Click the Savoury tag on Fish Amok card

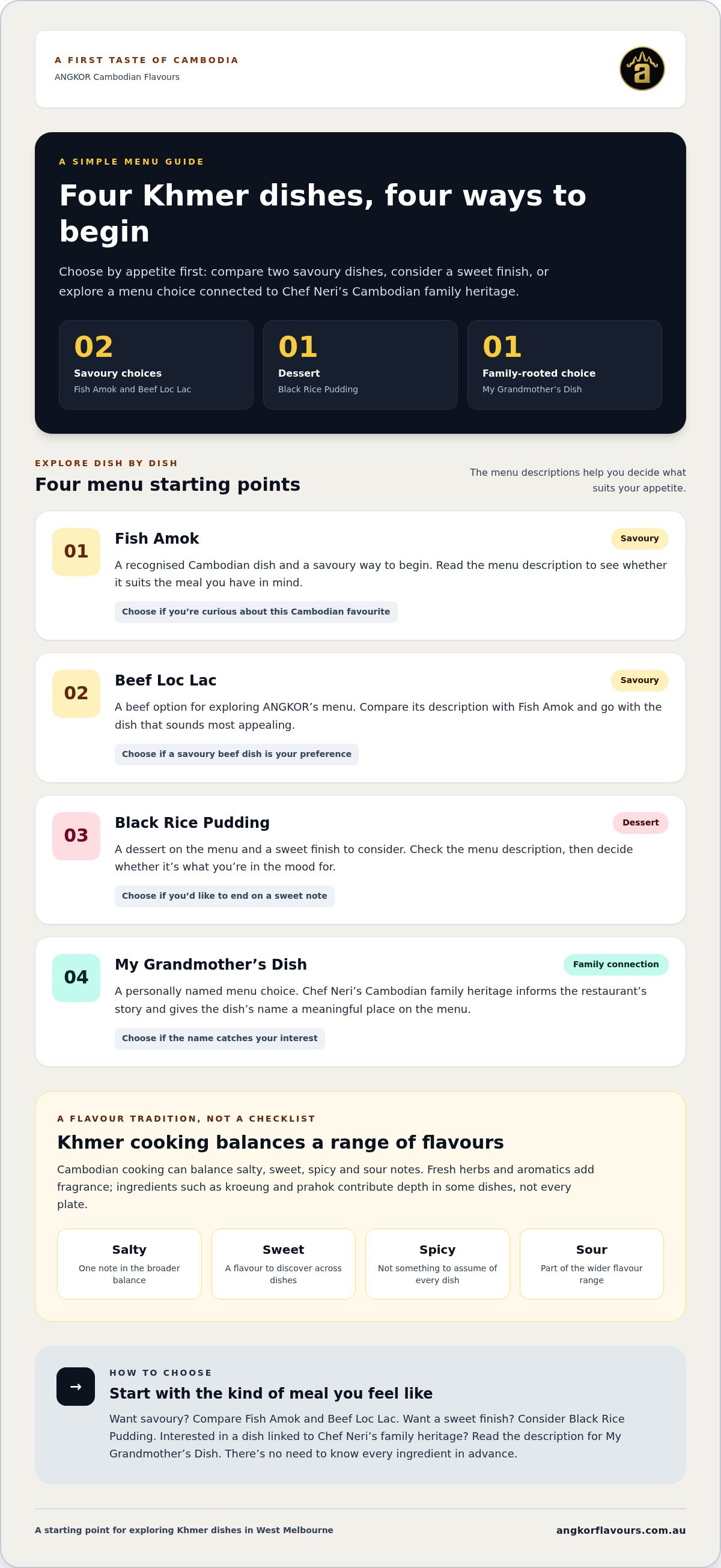(x=639, y=539)
